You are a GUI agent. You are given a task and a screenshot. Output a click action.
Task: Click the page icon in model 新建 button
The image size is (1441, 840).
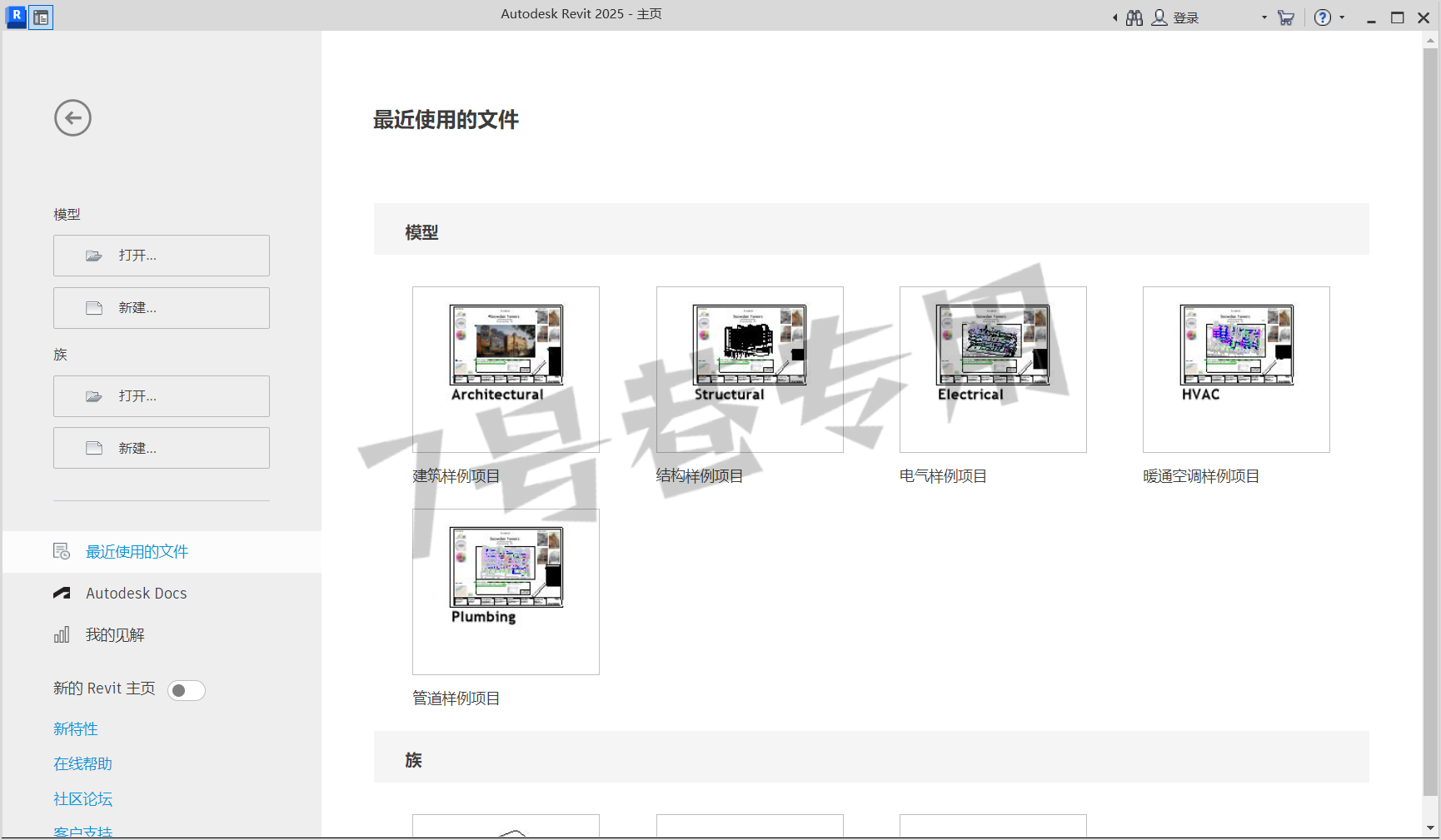coord(94,308)
